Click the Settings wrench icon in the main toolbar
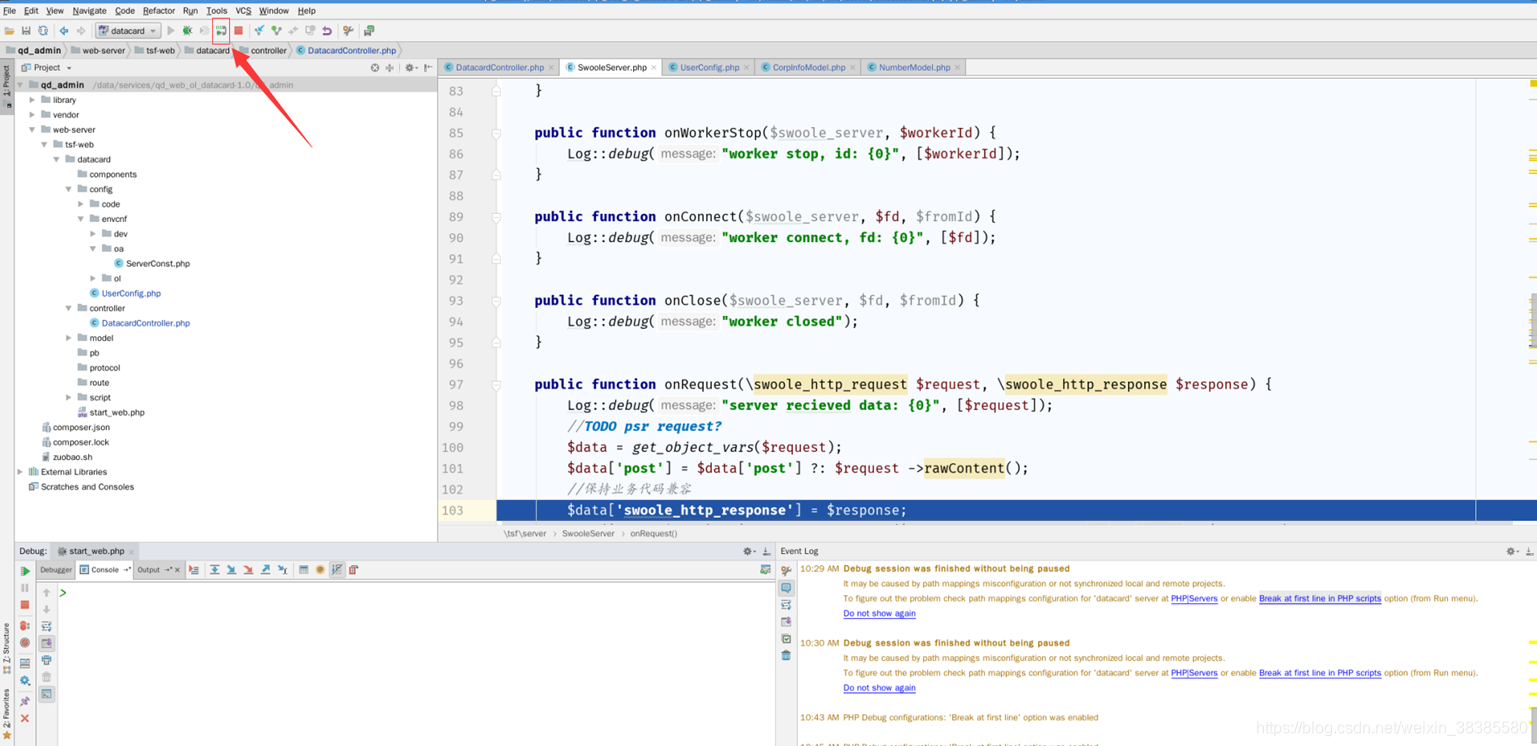Image resolution: width=1537 pixels, height=746 pixels. 348,31
